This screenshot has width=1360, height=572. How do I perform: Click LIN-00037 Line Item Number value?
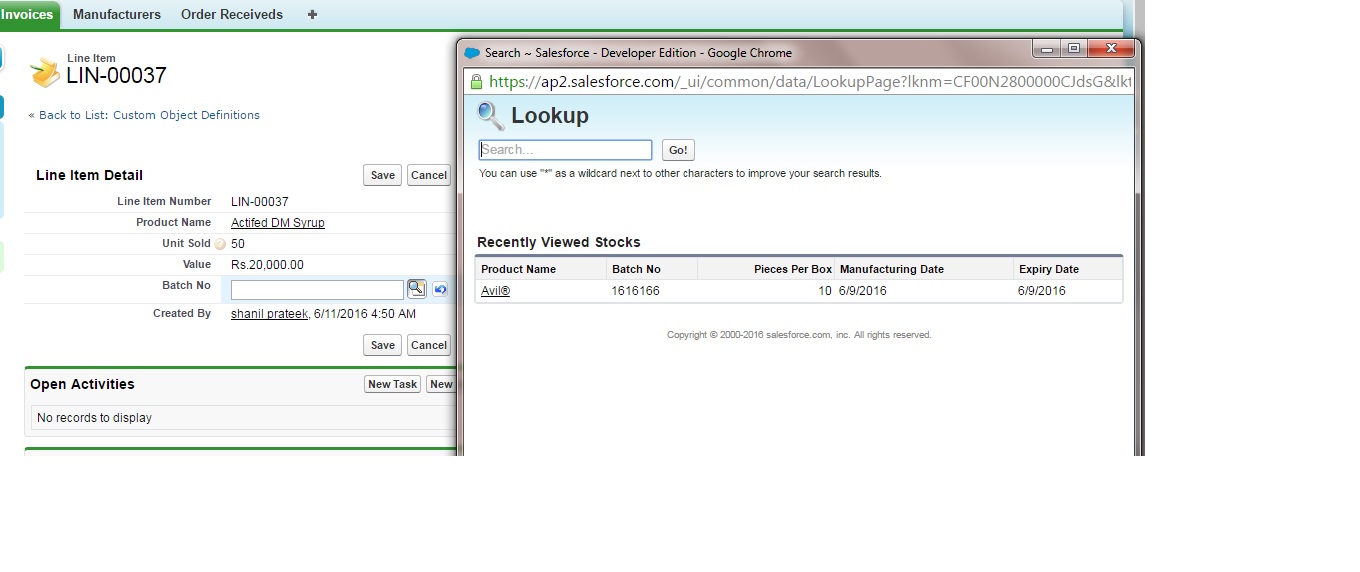click(x=260, y=202)
